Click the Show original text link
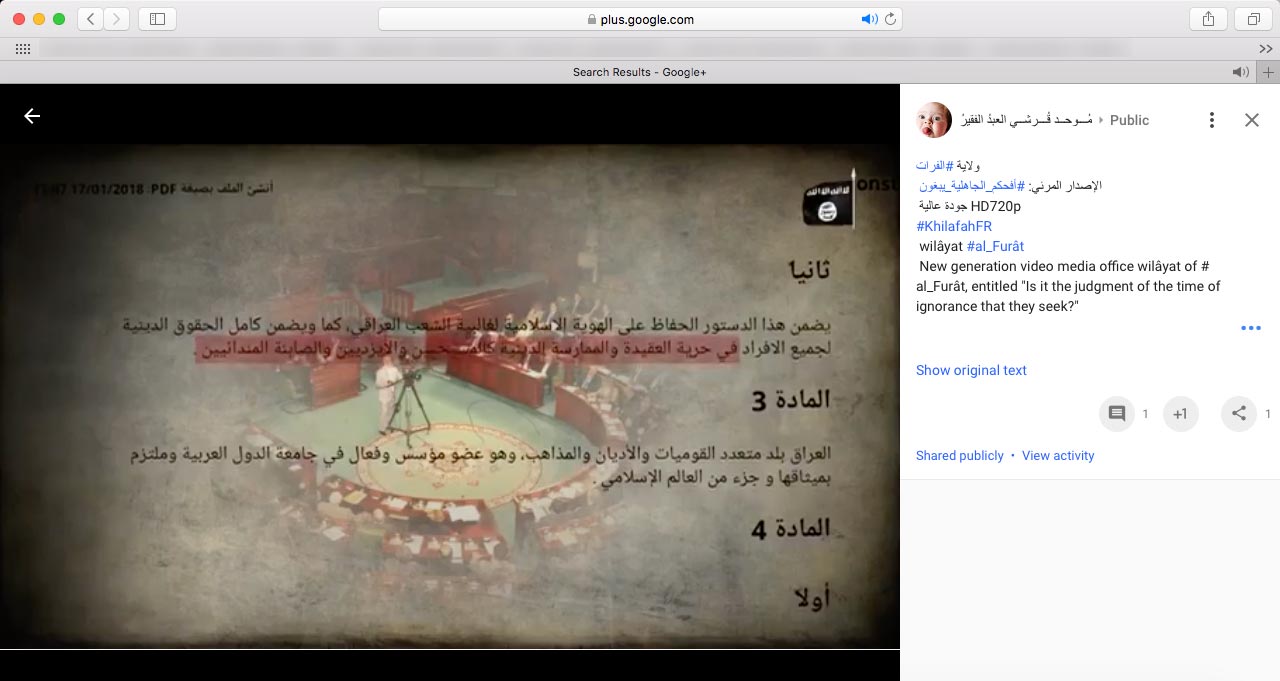Screen dimensions: 1280x681 click(971, 370)
